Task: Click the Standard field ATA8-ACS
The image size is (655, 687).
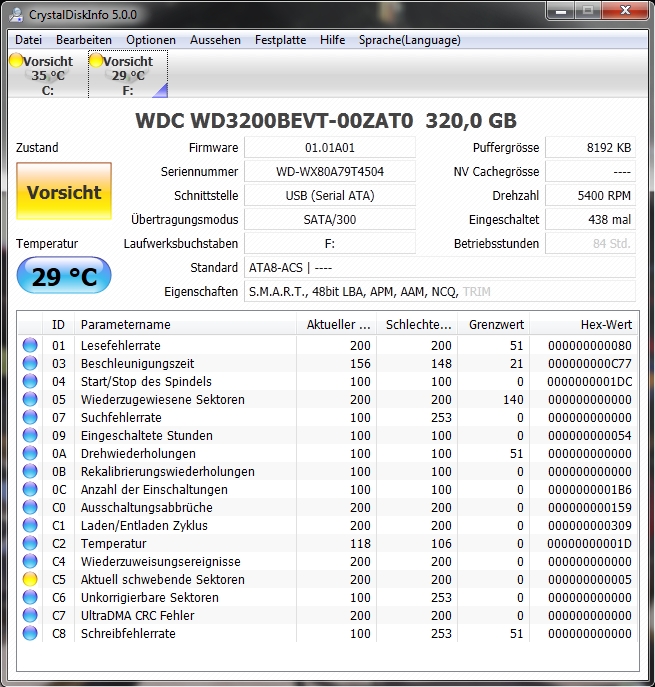Action: click(439, 267)
